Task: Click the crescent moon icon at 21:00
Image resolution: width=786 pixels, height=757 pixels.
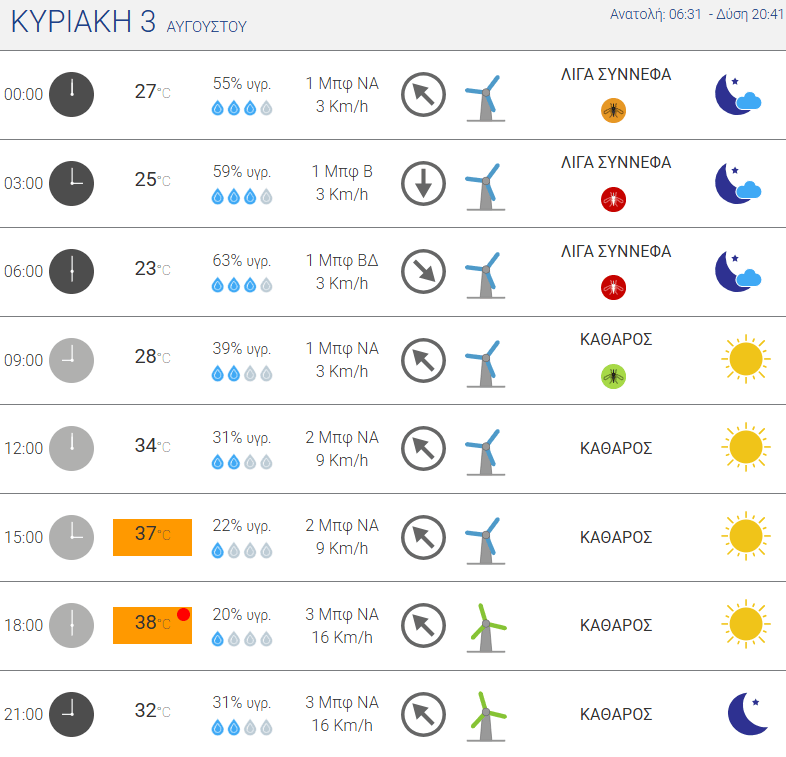Action: tap(747, 713)
